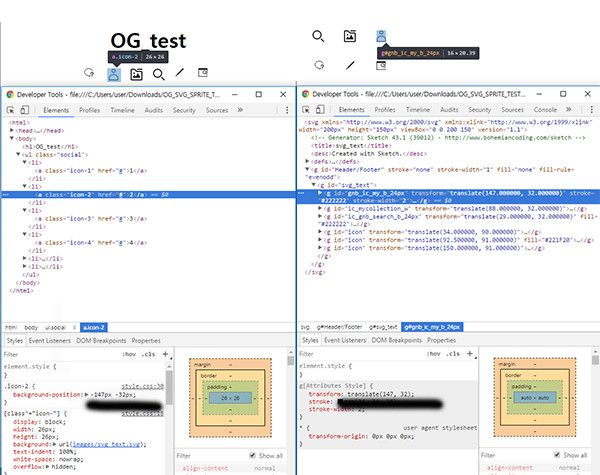Select ul.social in left breadcrumb
This screenshot has width=600, height=475.
point(55,328)
